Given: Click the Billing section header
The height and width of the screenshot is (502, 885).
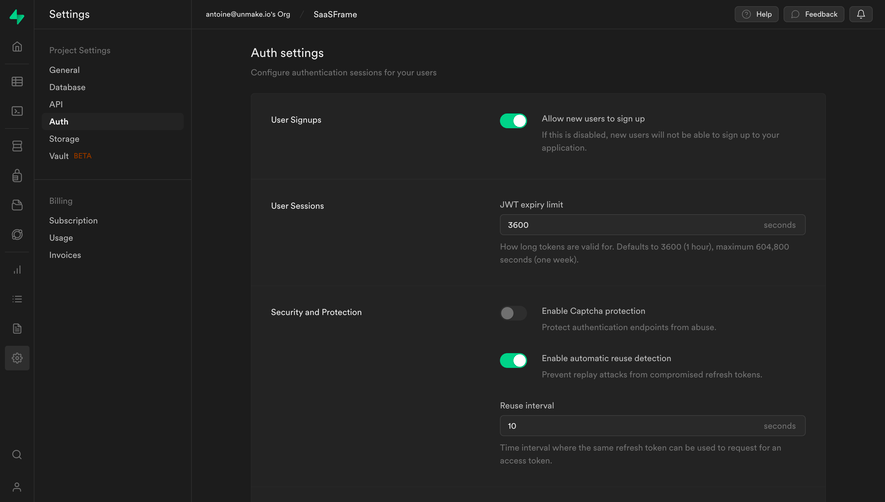Looking at the screenshot, I should [x=61, y=201].
